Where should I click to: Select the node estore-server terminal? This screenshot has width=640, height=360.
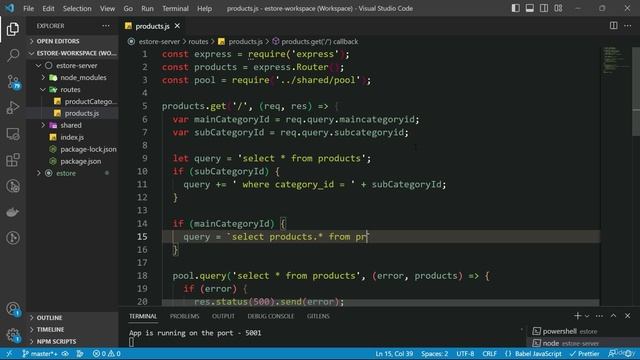582,343
